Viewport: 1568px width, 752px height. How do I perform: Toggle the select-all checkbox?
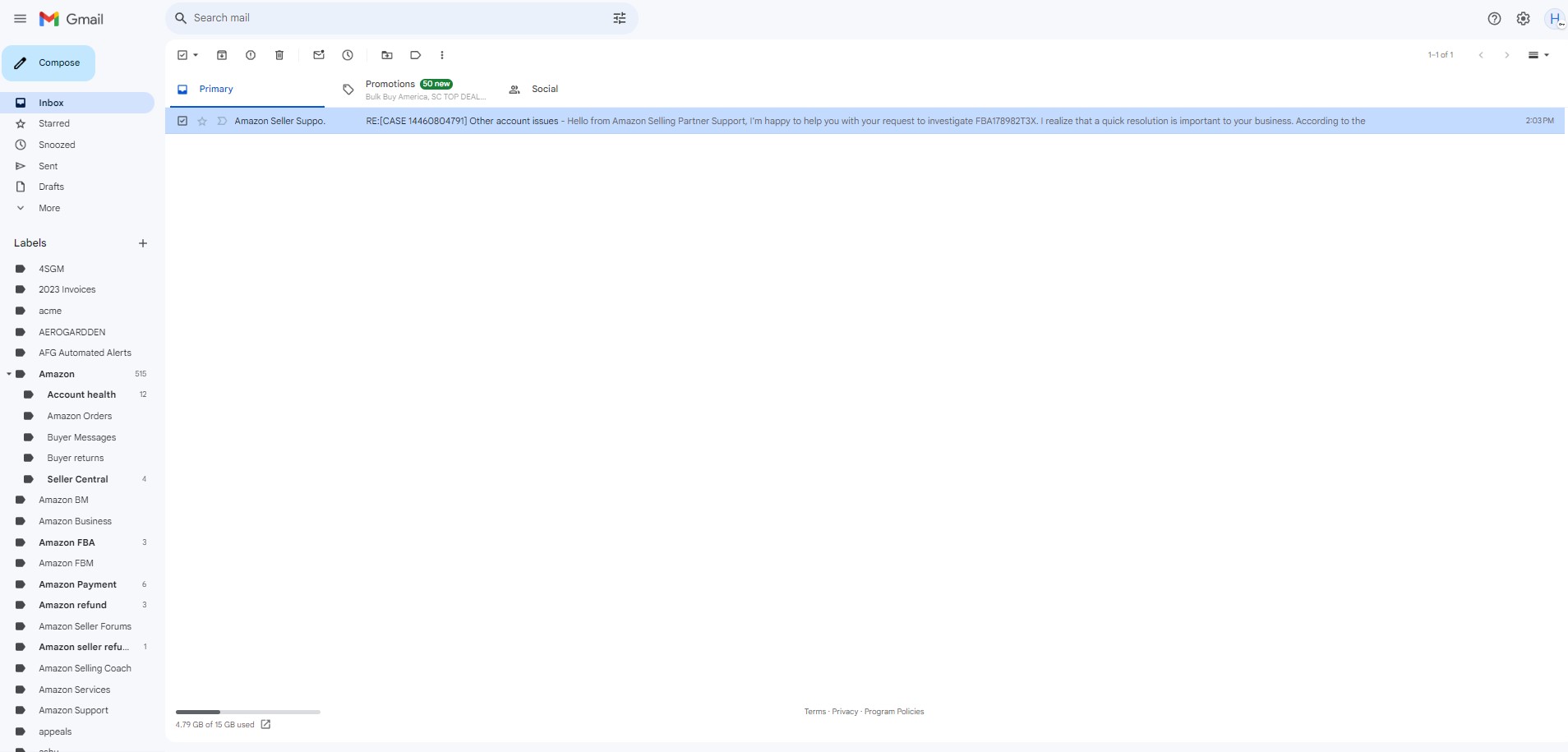182,55
